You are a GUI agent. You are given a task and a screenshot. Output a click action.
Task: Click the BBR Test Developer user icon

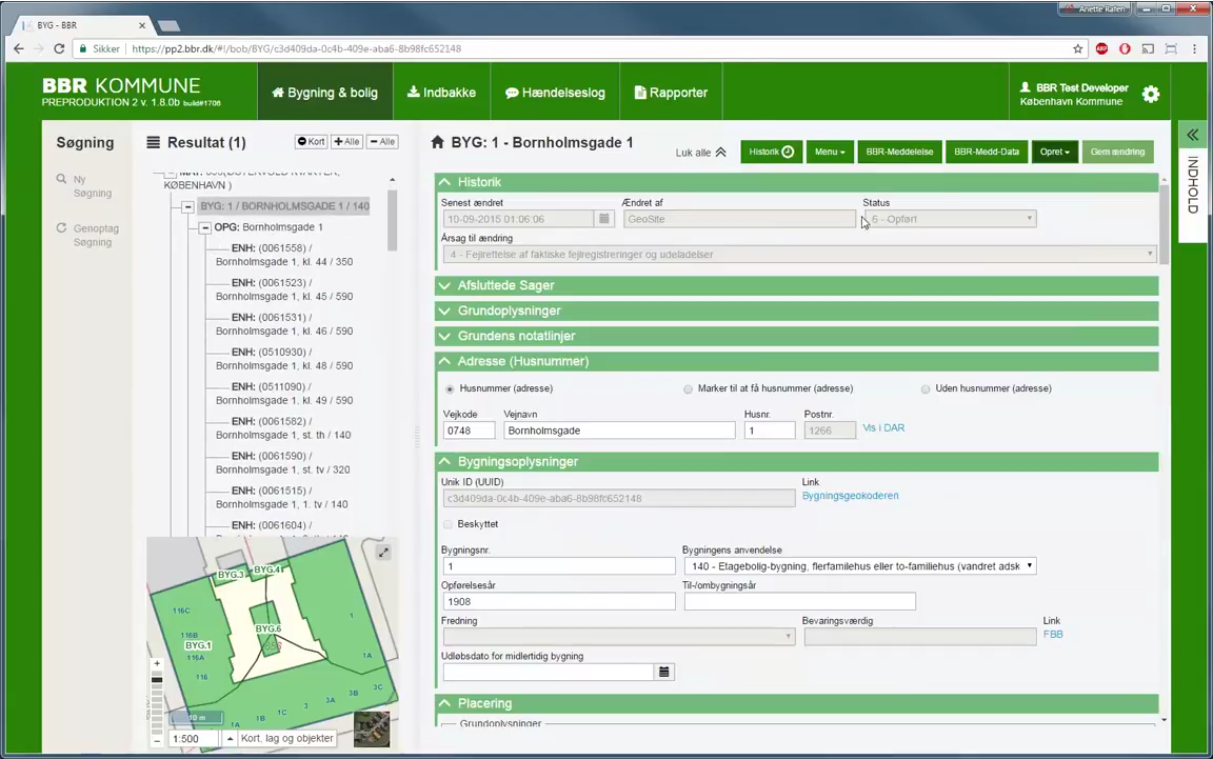[1026, 88]
